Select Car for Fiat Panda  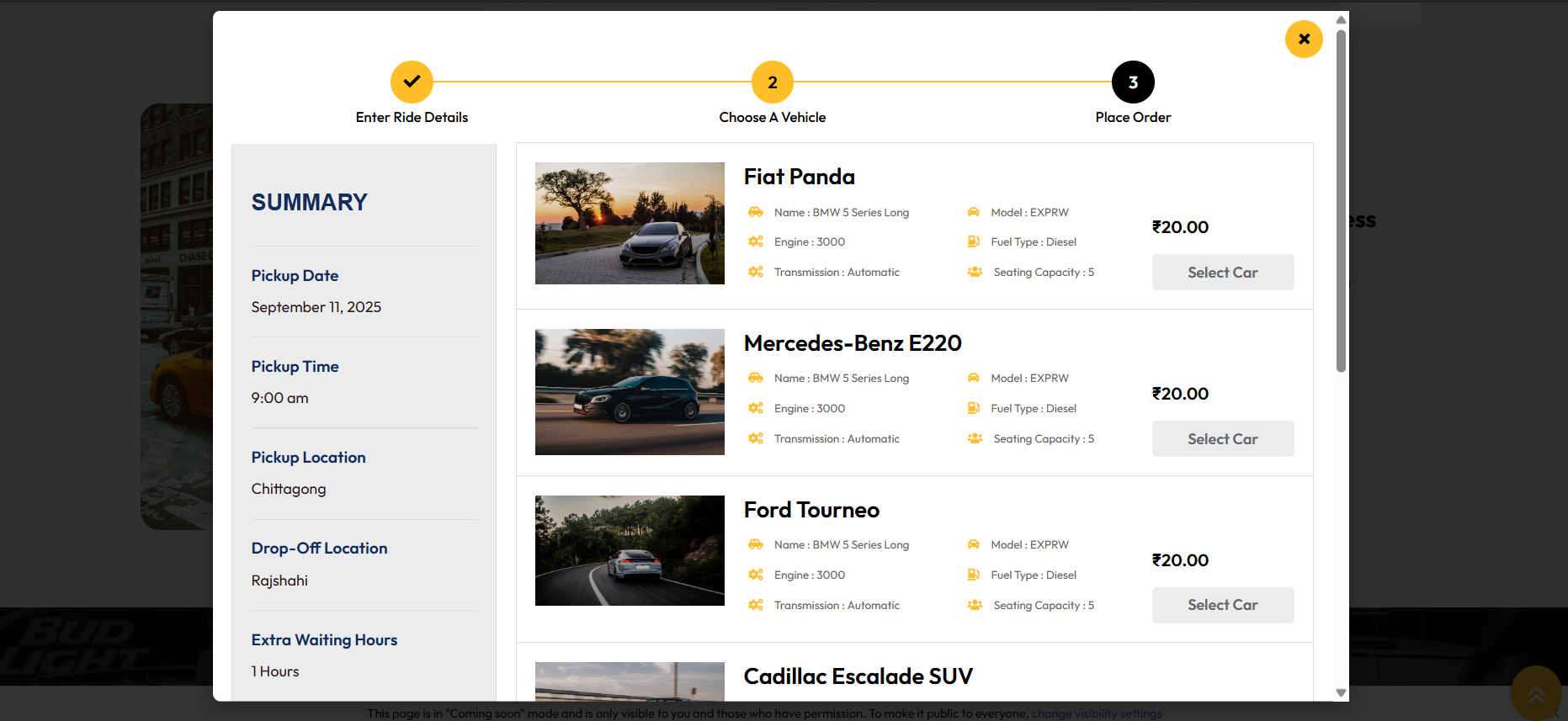tap(1223, 273)
